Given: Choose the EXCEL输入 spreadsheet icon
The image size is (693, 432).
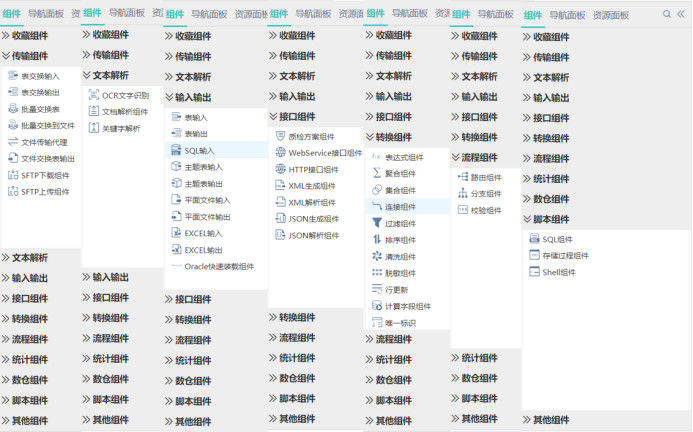Looking at the screenshot, I should 176,233.
